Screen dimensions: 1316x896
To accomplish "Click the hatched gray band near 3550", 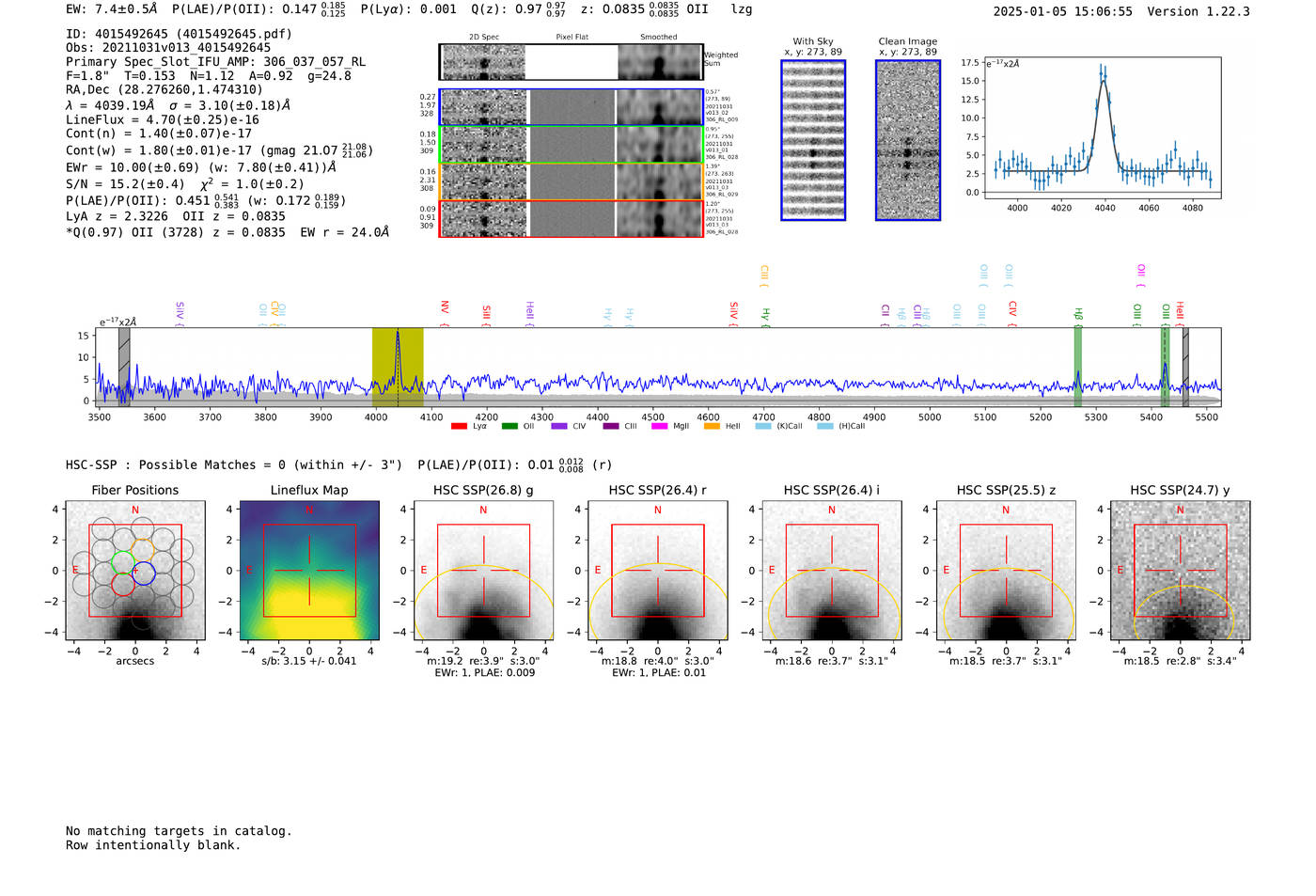I will tap(124, 368).
